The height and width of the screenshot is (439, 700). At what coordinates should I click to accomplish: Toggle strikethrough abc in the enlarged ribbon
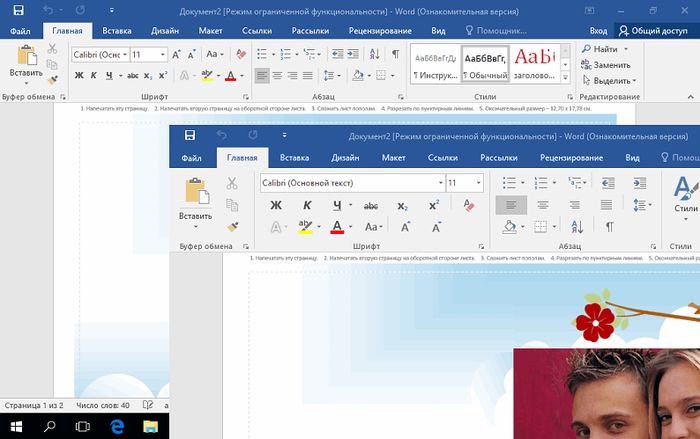pos(370,206)
